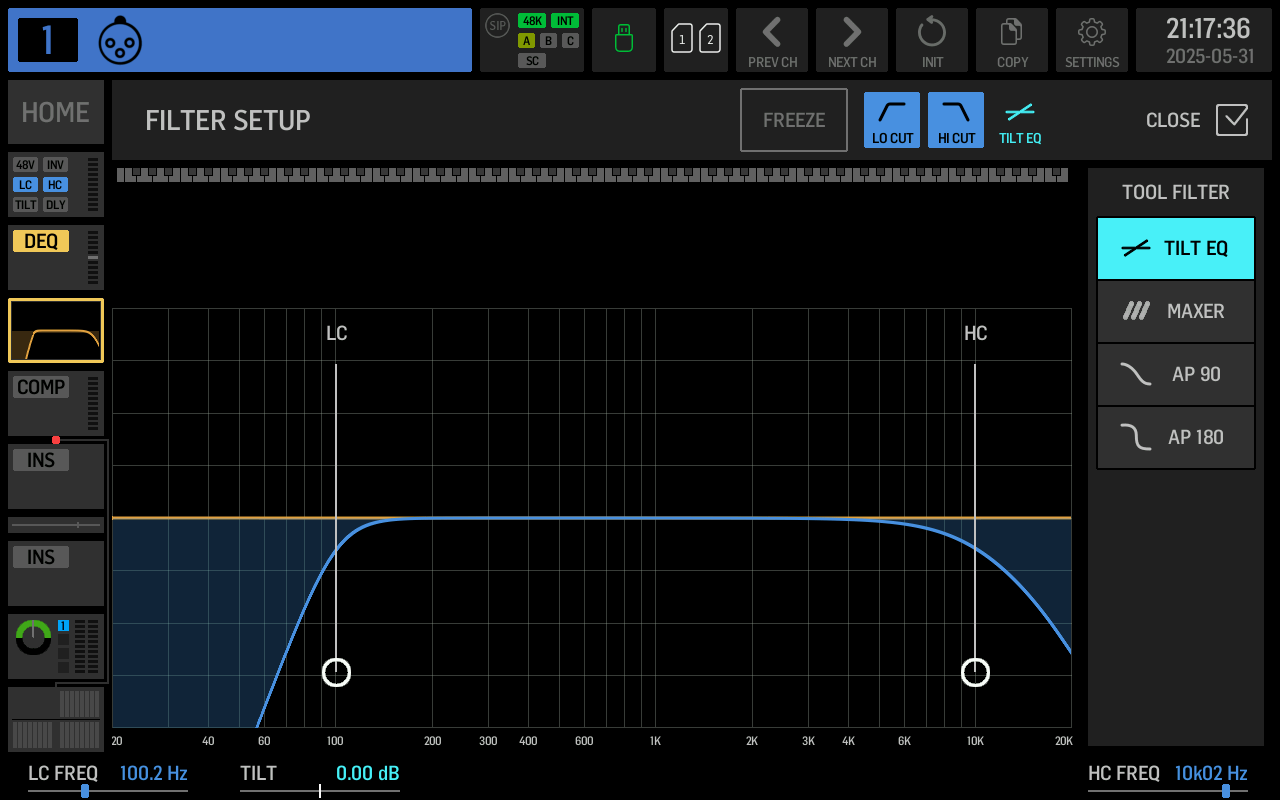Select the AP 180 allpass filter
Image resolution: width=1280 pixels, height=800 pixels.
pyautogui.click(x=1175, y=437)
